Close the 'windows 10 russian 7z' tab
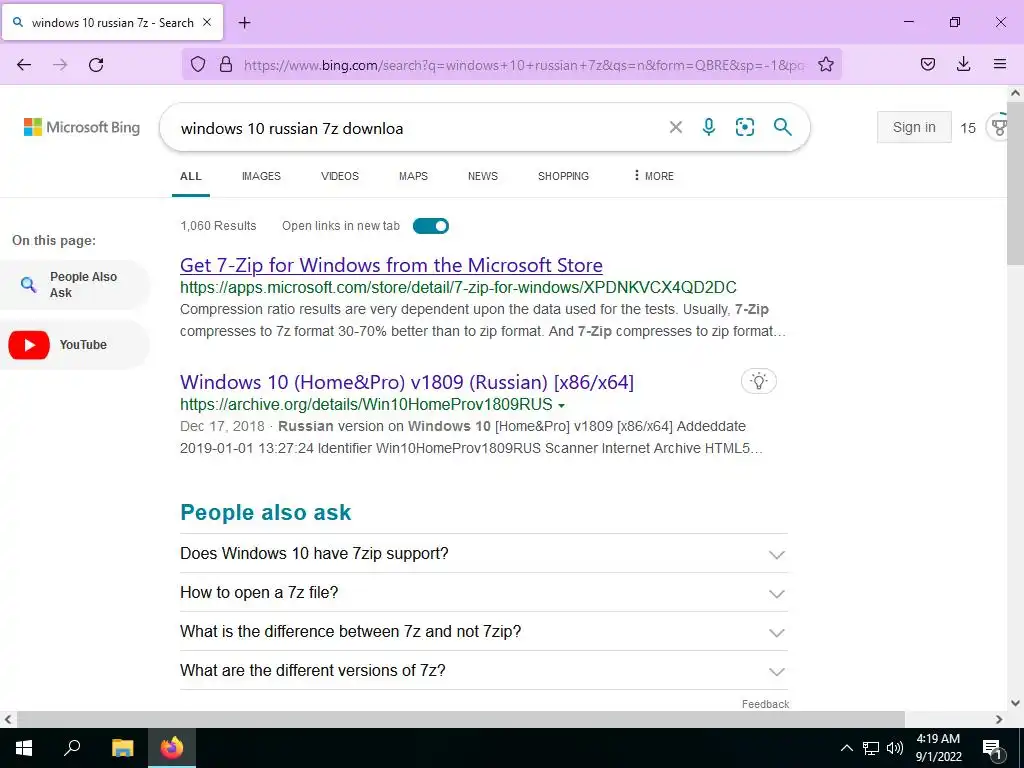 coord(207,22)
